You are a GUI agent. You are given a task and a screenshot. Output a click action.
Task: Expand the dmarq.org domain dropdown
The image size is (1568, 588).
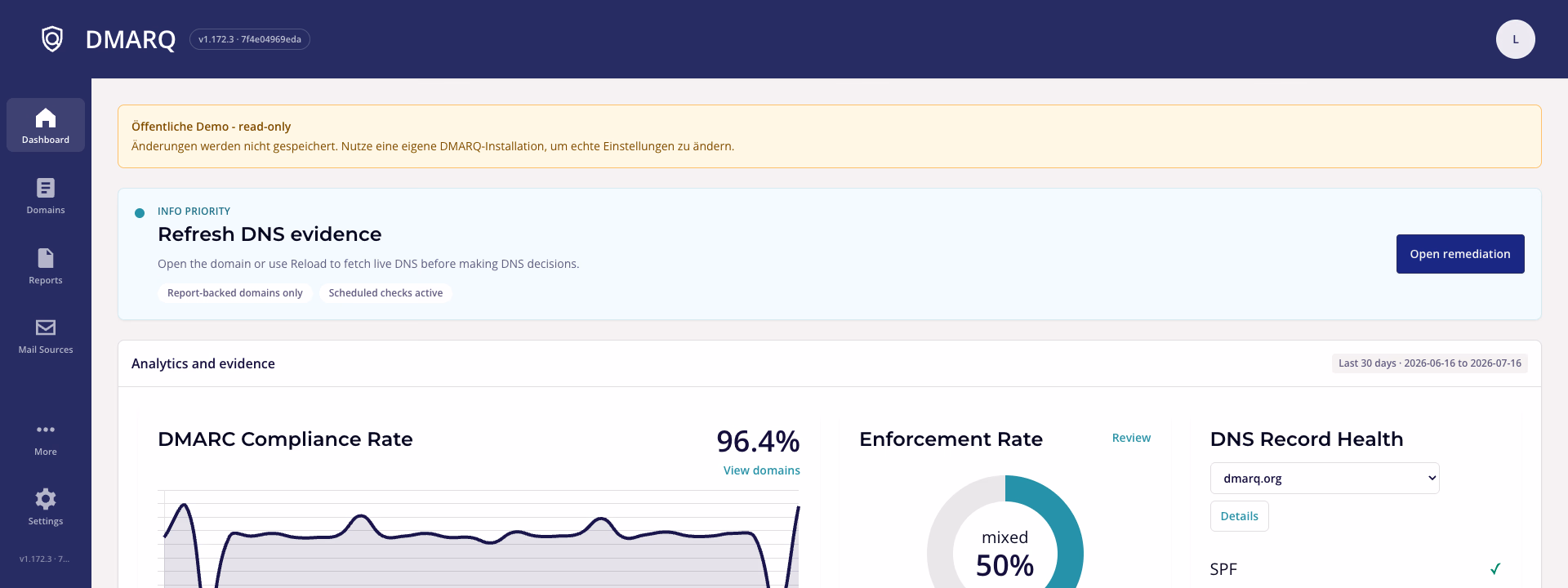tap(1324, 479)
